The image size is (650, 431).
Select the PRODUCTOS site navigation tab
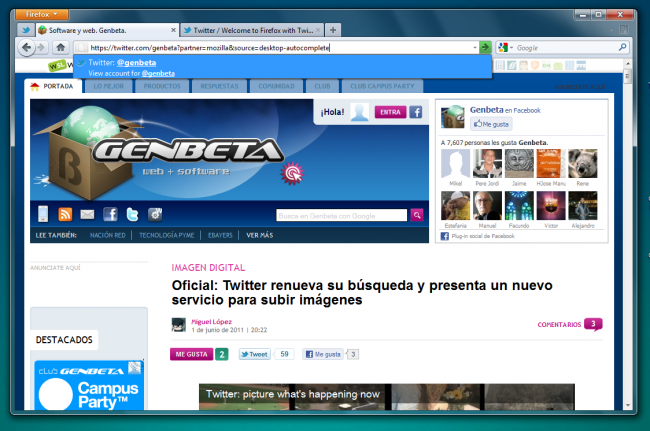coord(161,87)
